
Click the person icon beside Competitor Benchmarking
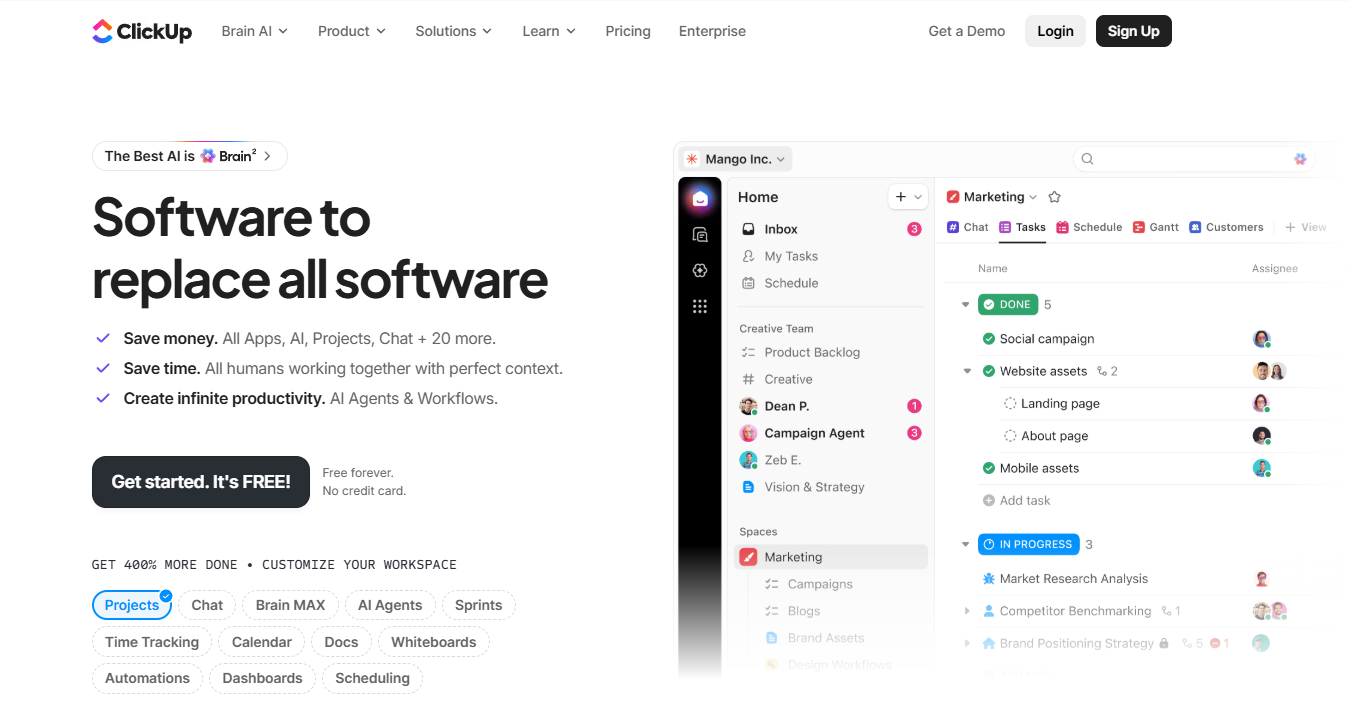[x=989, y=611]
